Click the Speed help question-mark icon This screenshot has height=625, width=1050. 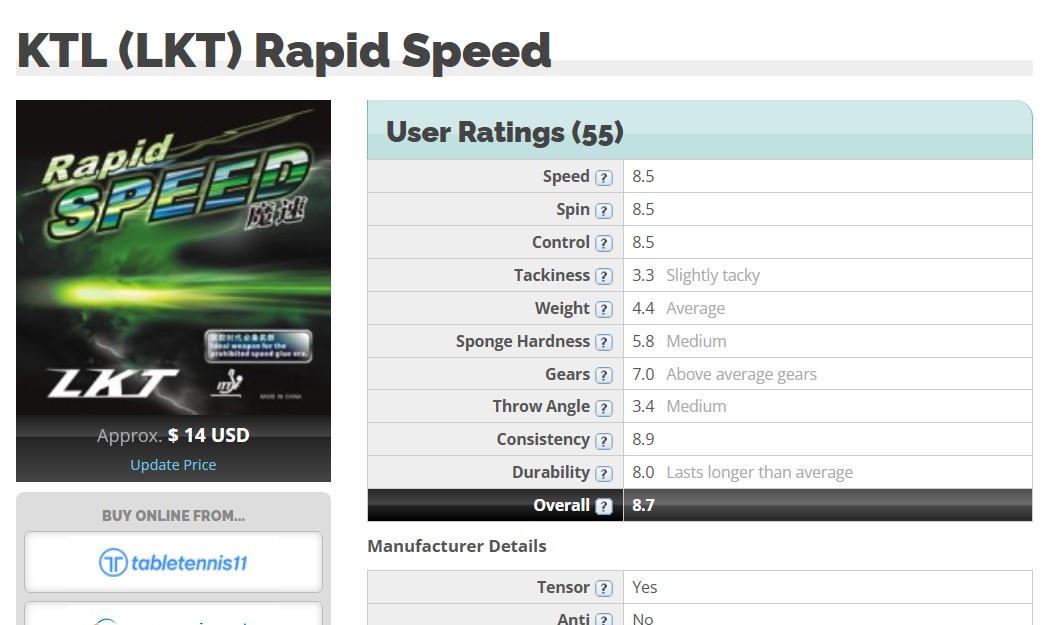click(x=603, y=178)
